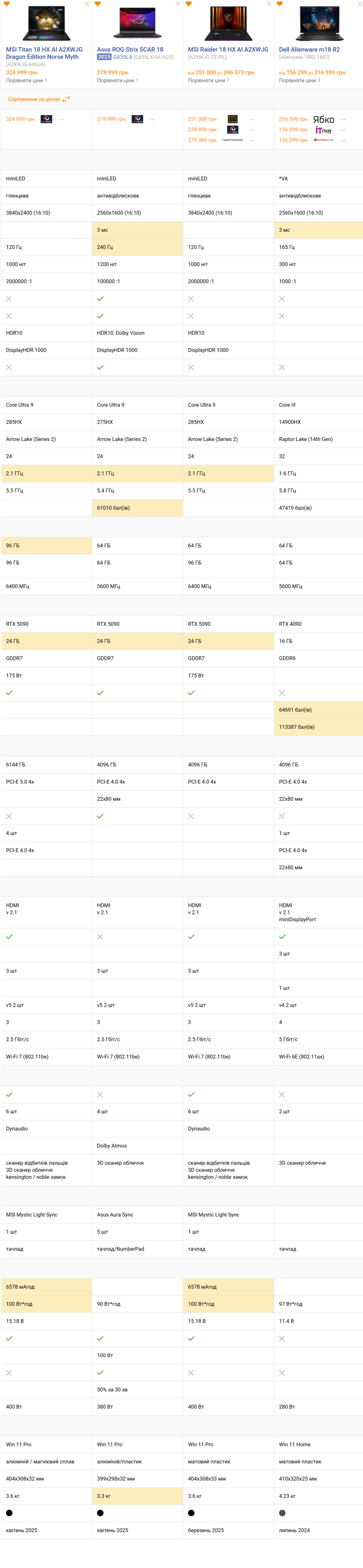This screenshot has width=363, height=1568.
Task: Click the '47419 бал(ів)' benchmark cell
Action: point(319,507)
